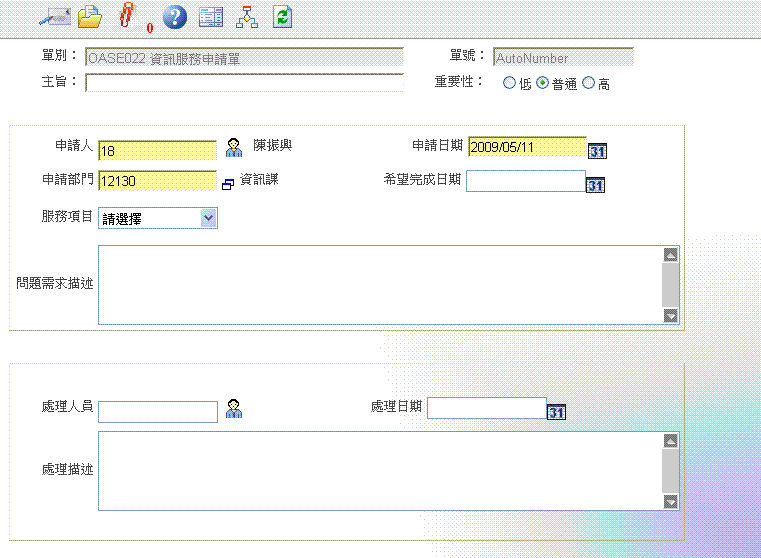
Task: Select the 普通 importance radio button
Action: click(x=543, y=84)
